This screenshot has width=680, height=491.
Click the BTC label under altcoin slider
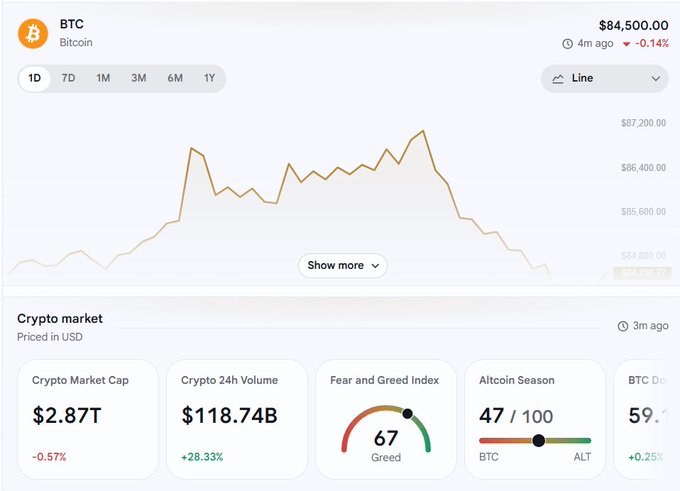click(x=489, y=457)
